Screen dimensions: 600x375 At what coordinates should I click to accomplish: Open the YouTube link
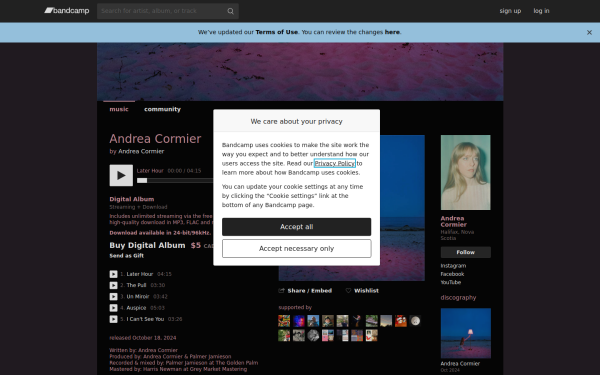(x=451, y=282)
